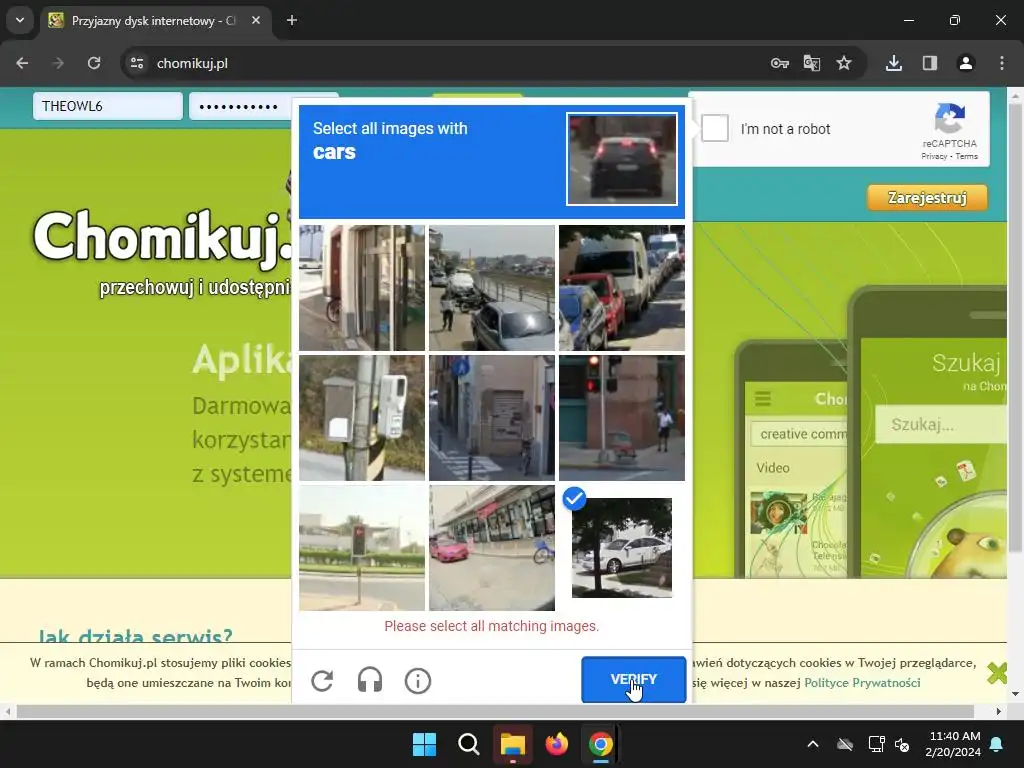Select the tile with the glass doorway and bicycle
The image size is (1024, 768).
(362, 288)
